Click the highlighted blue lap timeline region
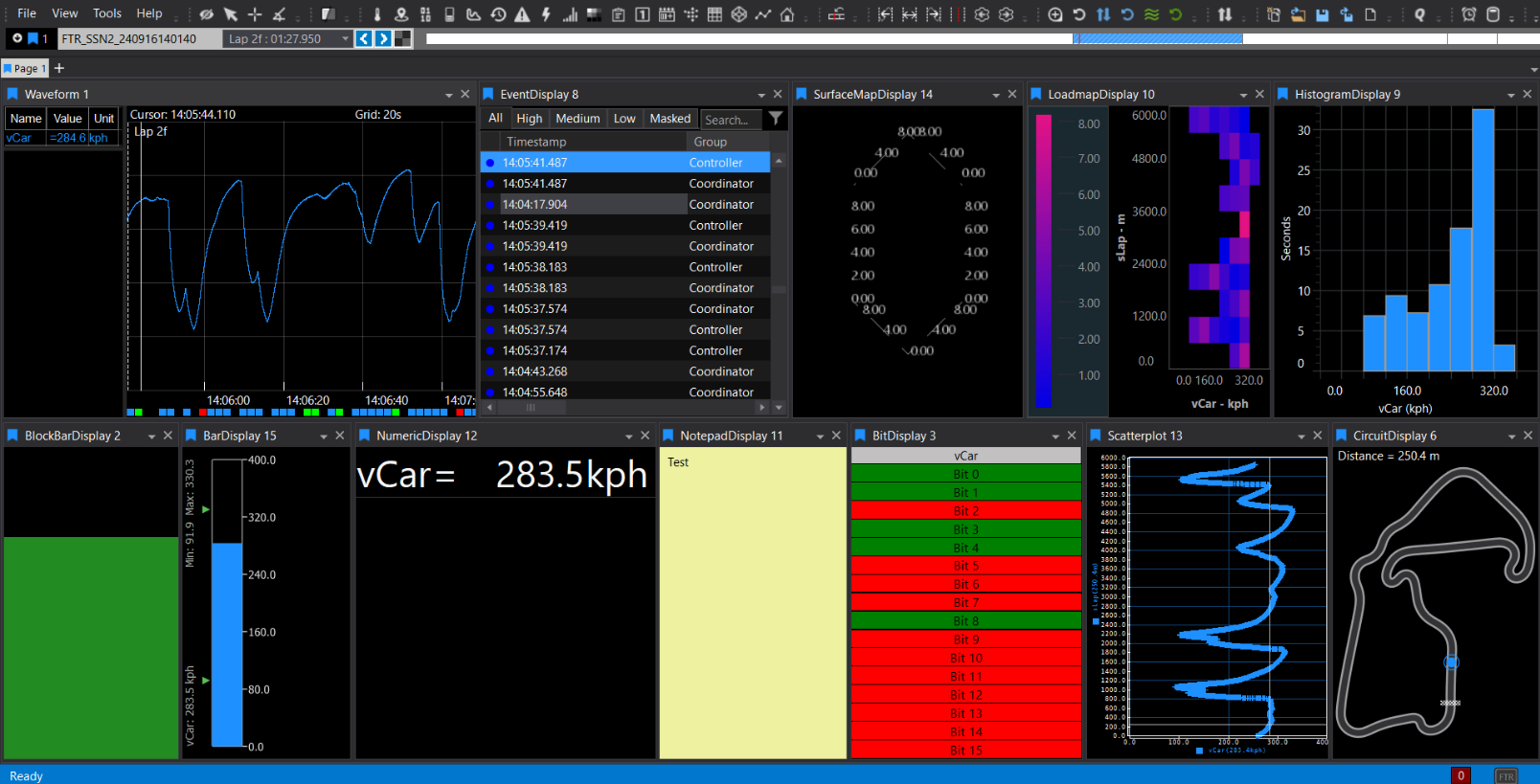This screenshot has height=784, width=1540. click(1157, 39)
